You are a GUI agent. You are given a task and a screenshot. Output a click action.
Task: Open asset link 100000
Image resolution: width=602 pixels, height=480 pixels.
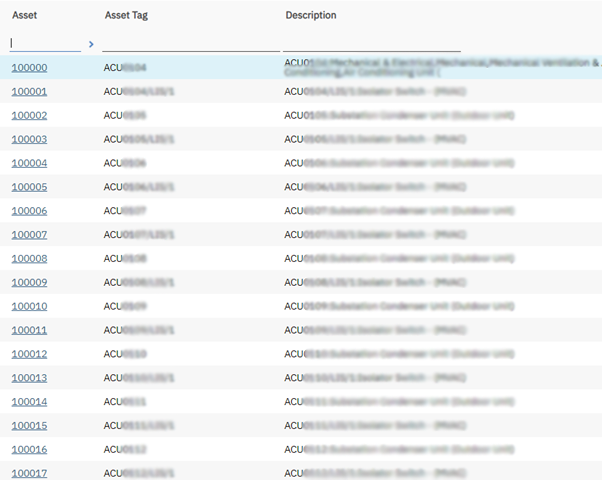click(x=29, y=68)
